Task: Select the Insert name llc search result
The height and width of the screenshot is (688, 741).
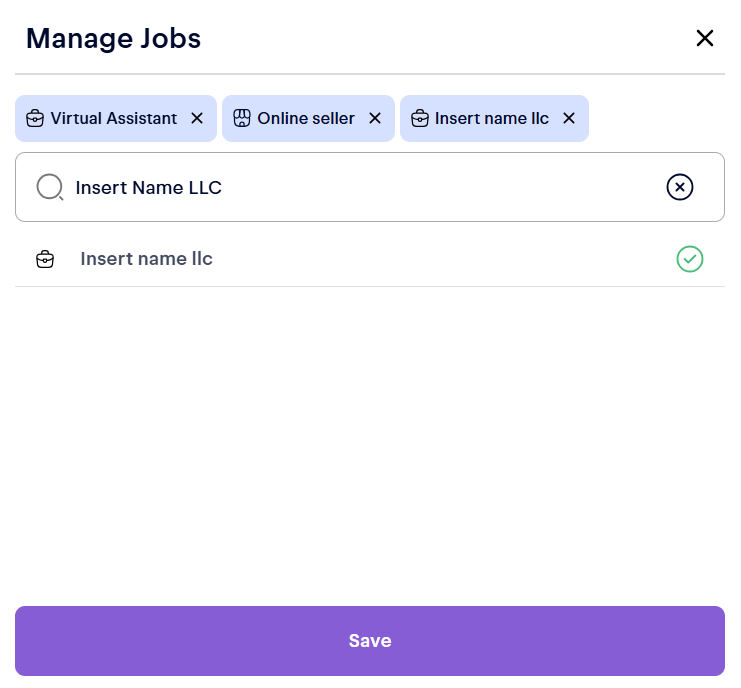Action: (x=146, y=259)
